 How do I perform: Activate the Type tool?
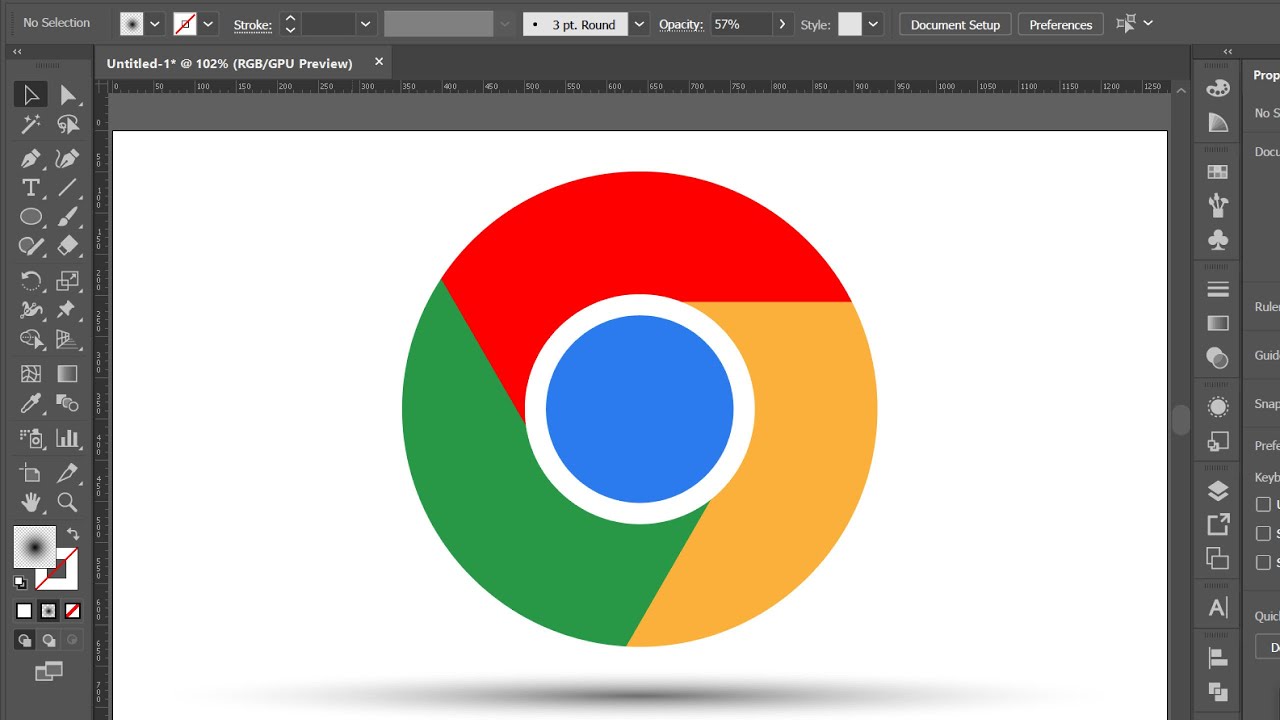31,187
